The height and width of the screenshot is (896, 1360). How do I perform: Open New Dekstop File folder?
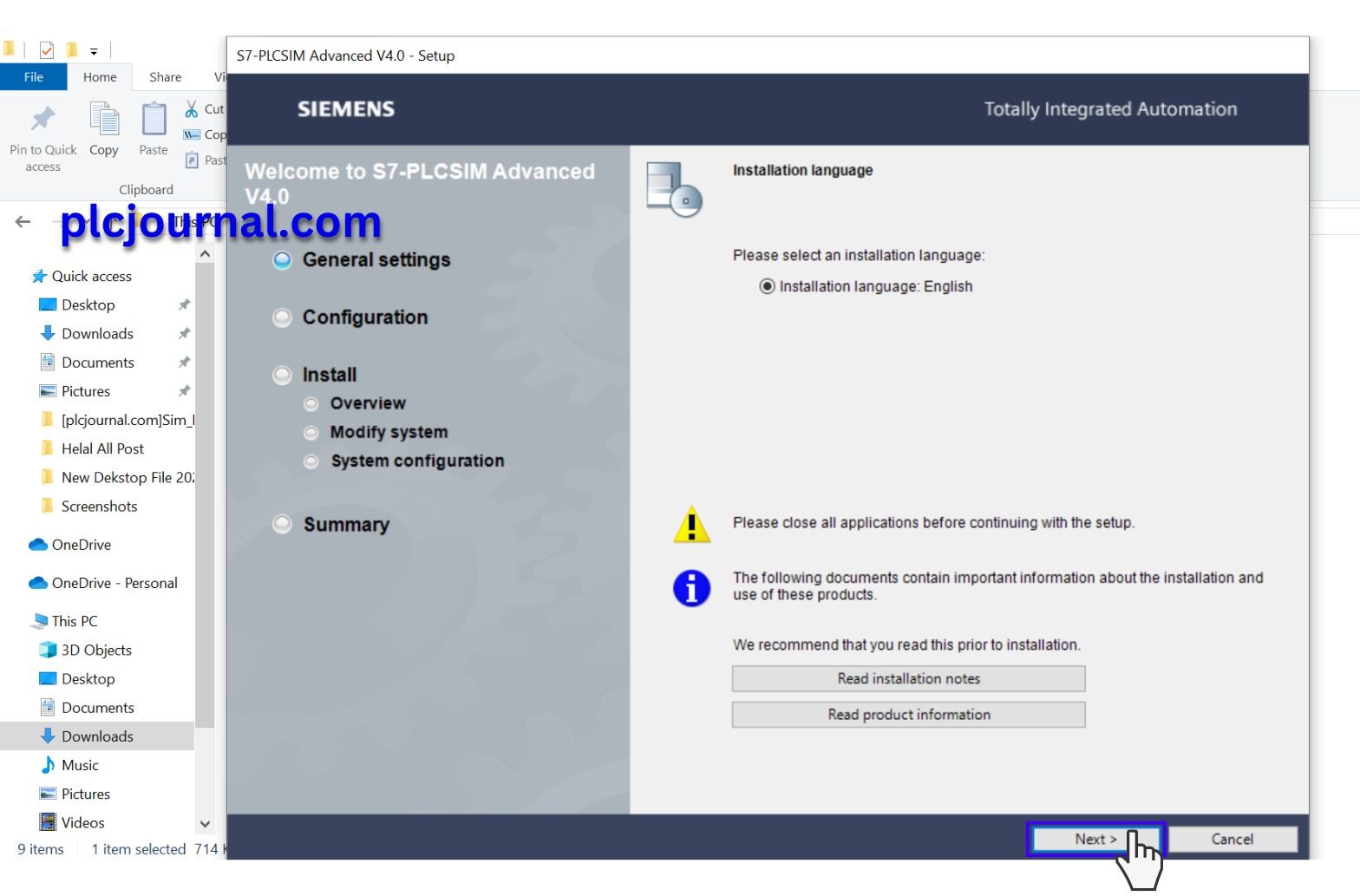[x=117, y=477]
